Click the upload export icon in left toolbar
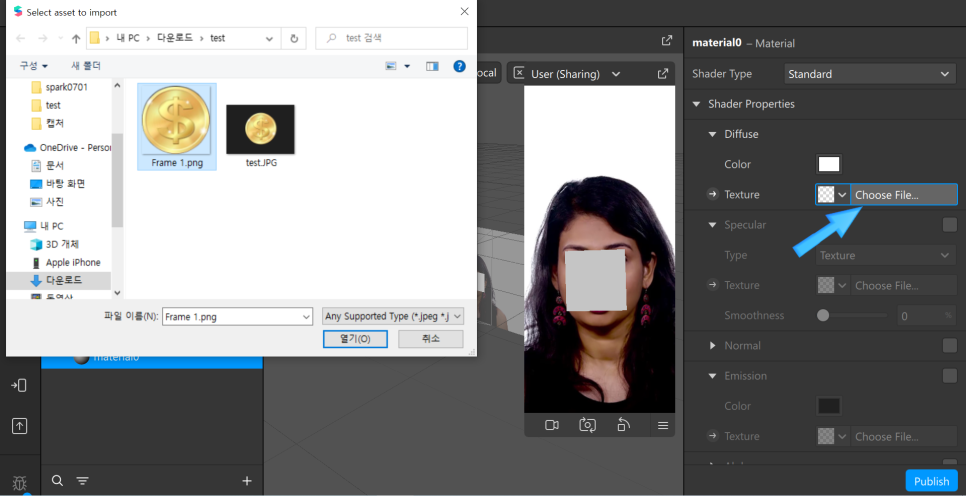This screenshot has width=966, height=496. [19, 426]
